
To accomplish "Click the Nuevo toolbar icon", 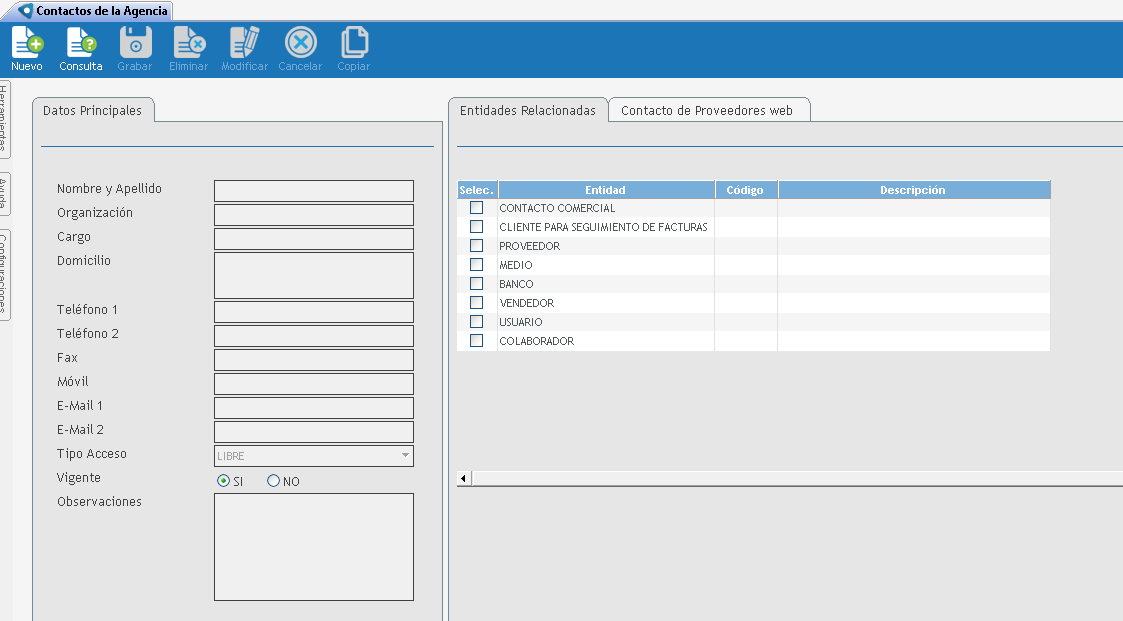I will 27,43.
